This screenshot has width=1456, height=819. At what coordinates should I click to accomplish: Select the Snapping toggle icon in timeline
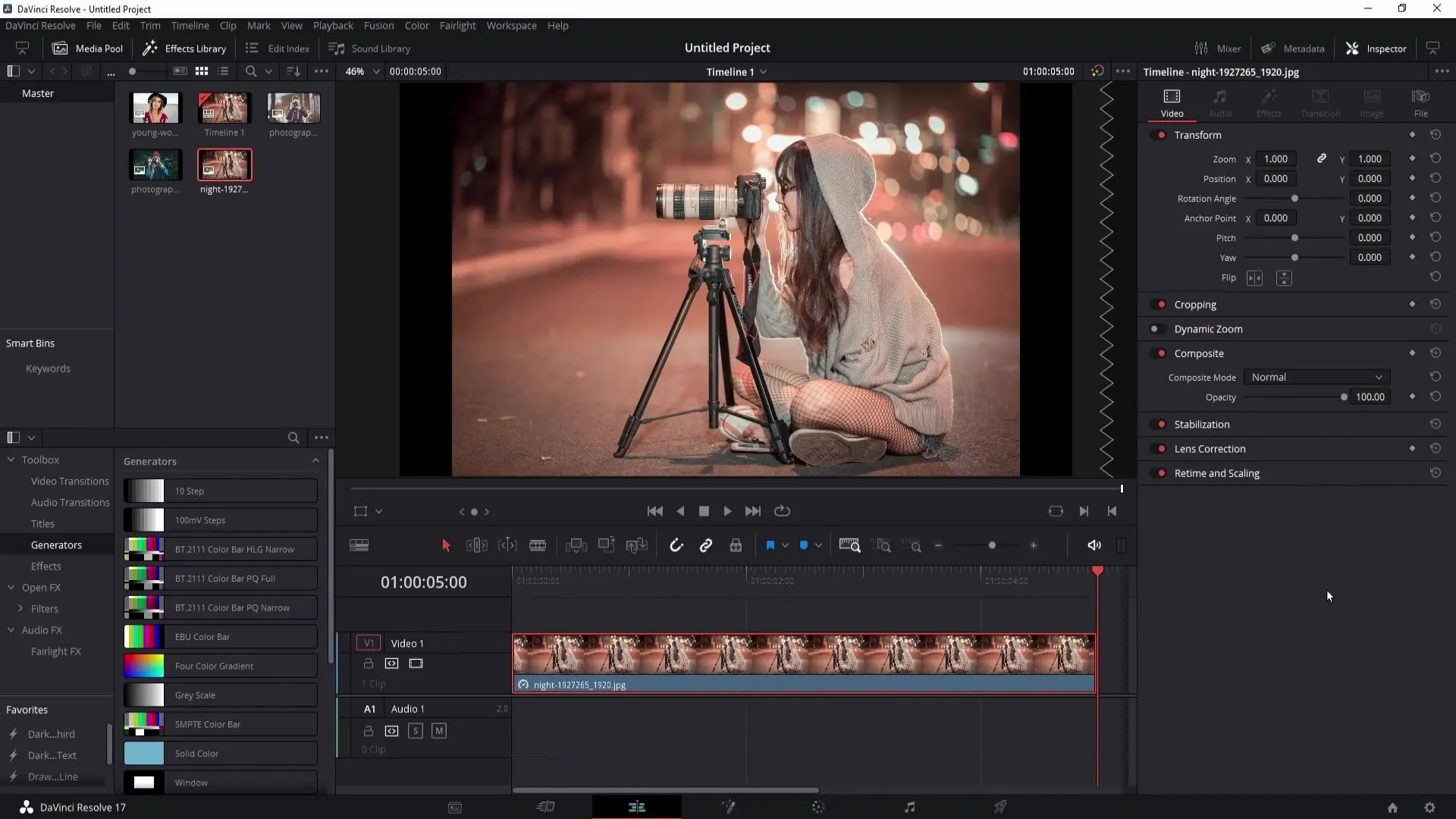tap(676, 545)
